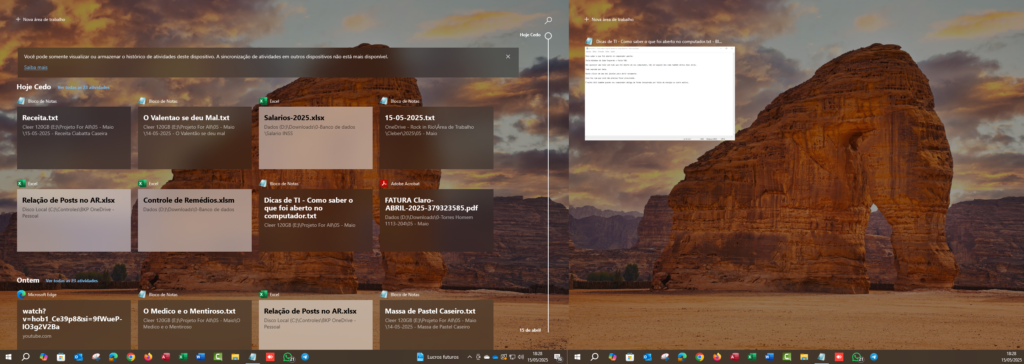Screen dimensions: 1024x364
Task: Open WhatsApp on the primary monitor's taskbar
Action: (288, 357)
